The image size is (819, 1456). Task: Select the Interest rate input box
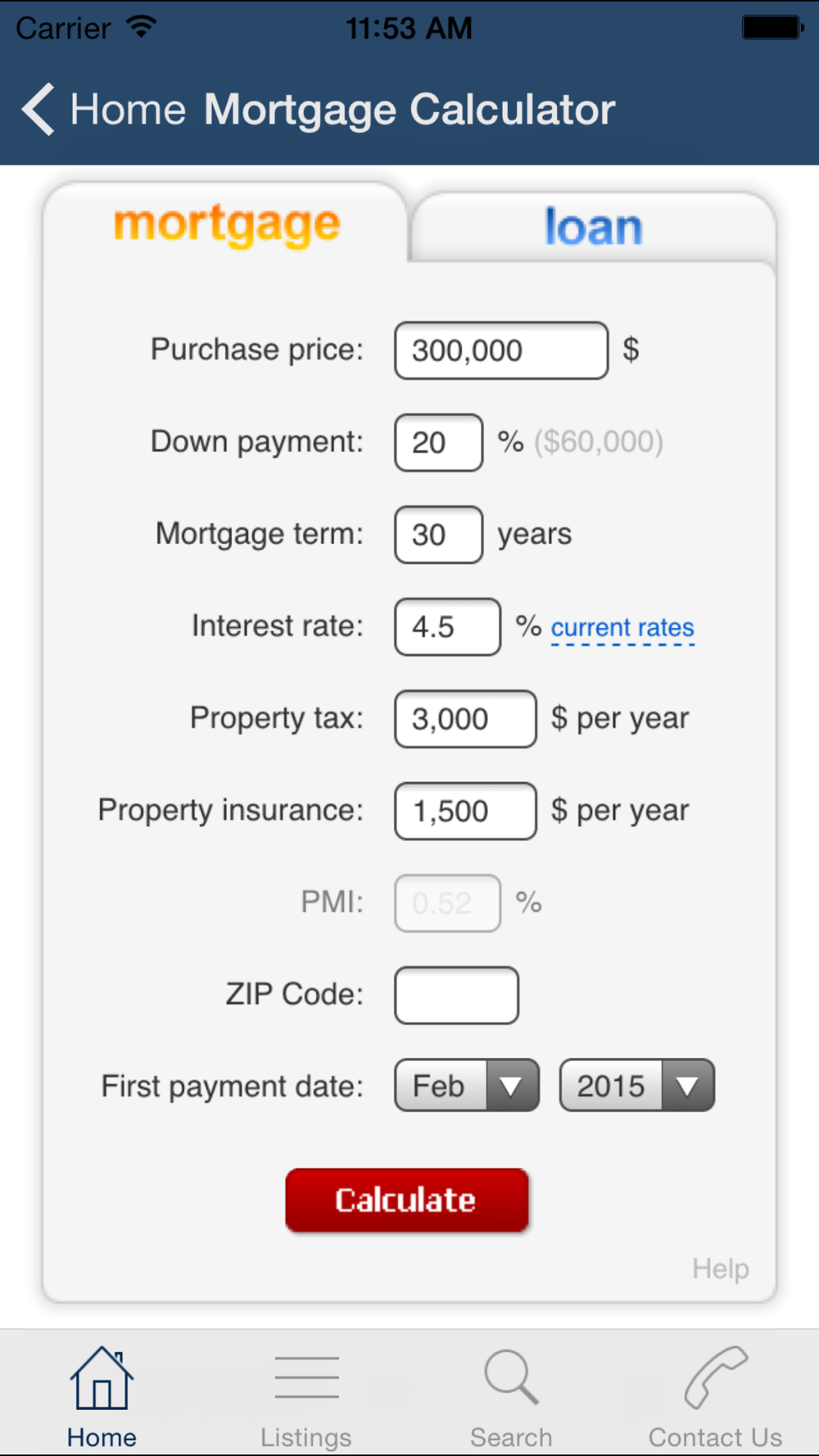(x=448, y=626)
